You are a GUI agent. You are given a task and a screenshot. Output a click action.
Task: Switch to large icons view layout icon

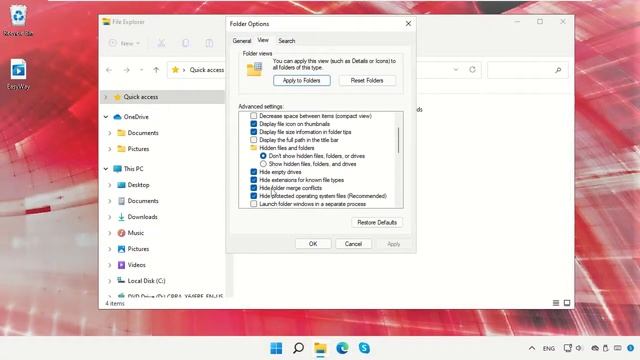(x=567, y=303)
